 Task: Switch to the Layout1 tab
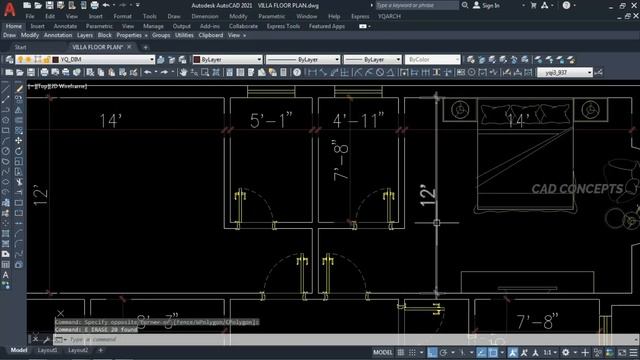[47, 350]
